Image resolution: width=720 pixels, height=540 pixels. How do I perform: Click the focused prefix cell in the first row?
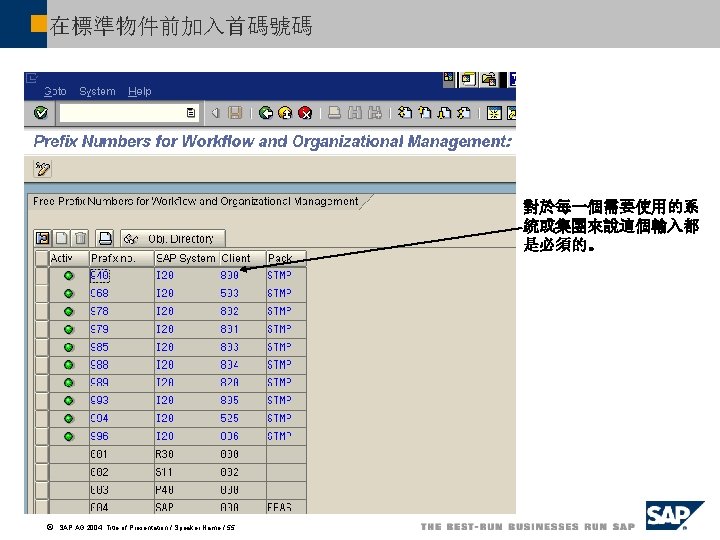pyautogui.click(x=100, y=276)
